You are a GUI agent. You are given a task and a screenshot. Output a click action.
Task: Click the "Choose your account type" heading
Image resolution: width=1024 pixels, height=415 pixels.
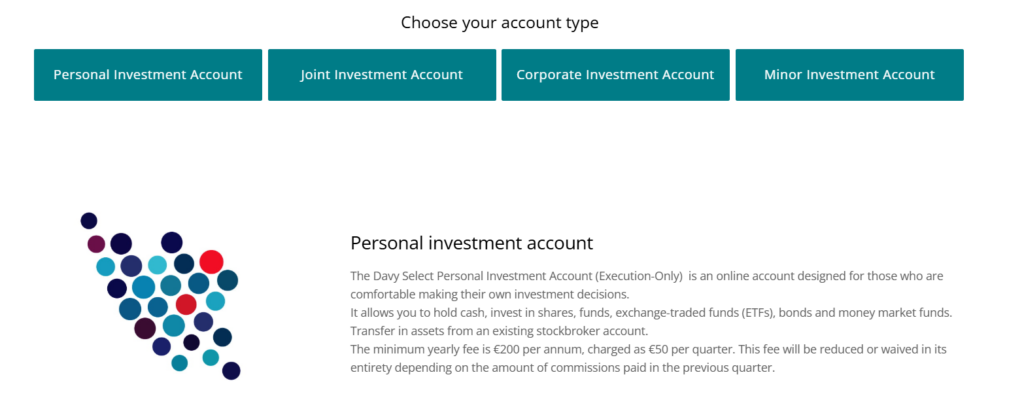click(x=500, y=22)
